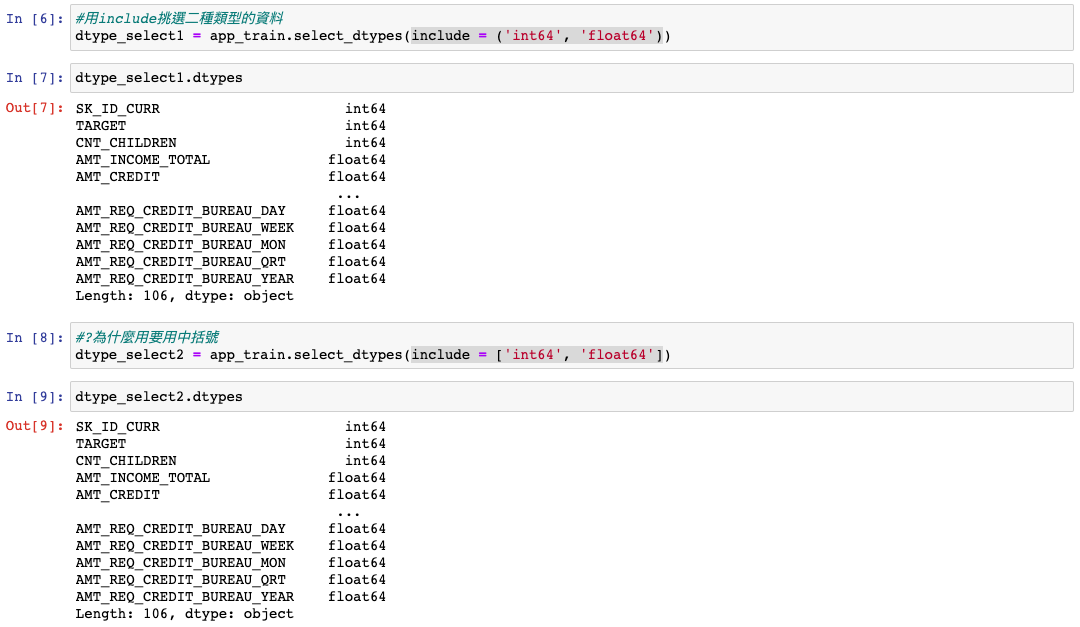Click the 'int64' value beside TARGET in Out[9]

coord(366,444)
